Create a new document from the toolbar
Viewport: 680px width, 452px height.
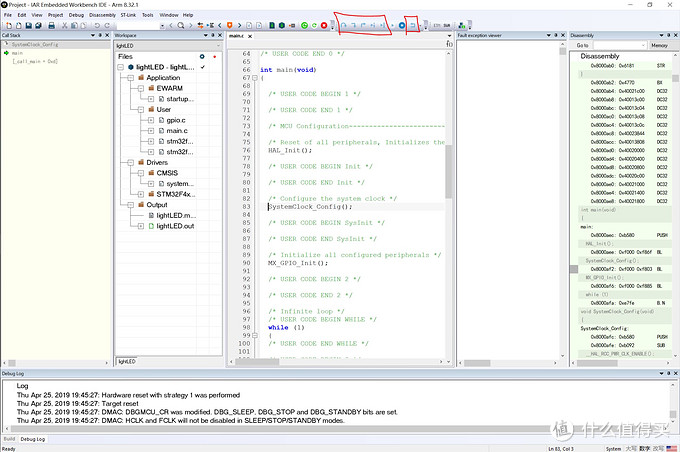(x=9, y=26)
